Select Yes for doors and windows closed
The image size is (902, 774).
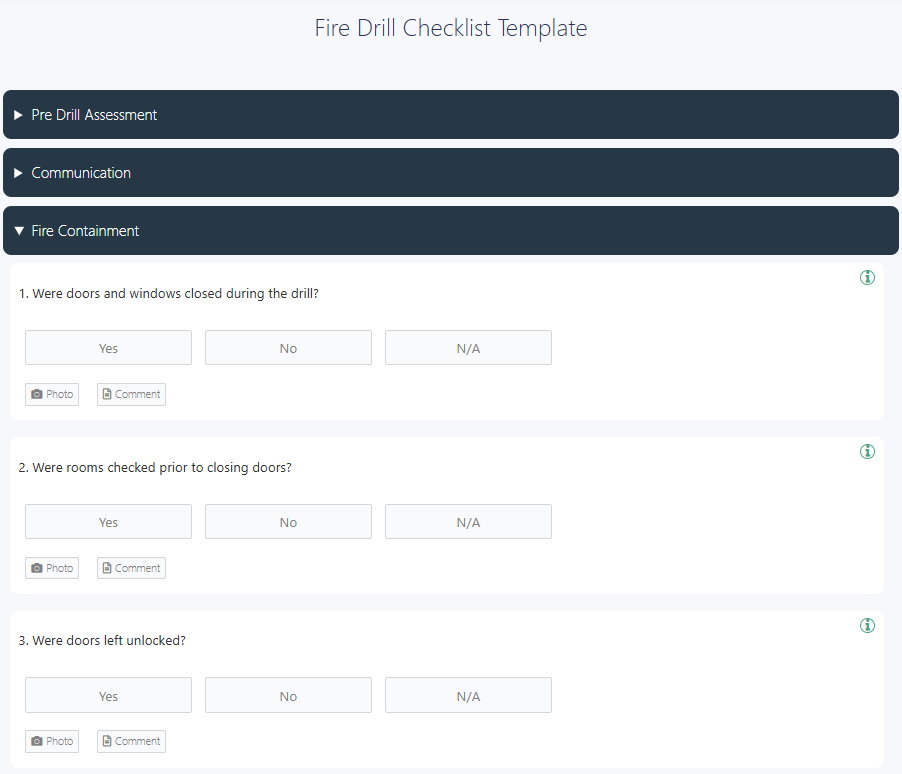[x=108, y=348]
